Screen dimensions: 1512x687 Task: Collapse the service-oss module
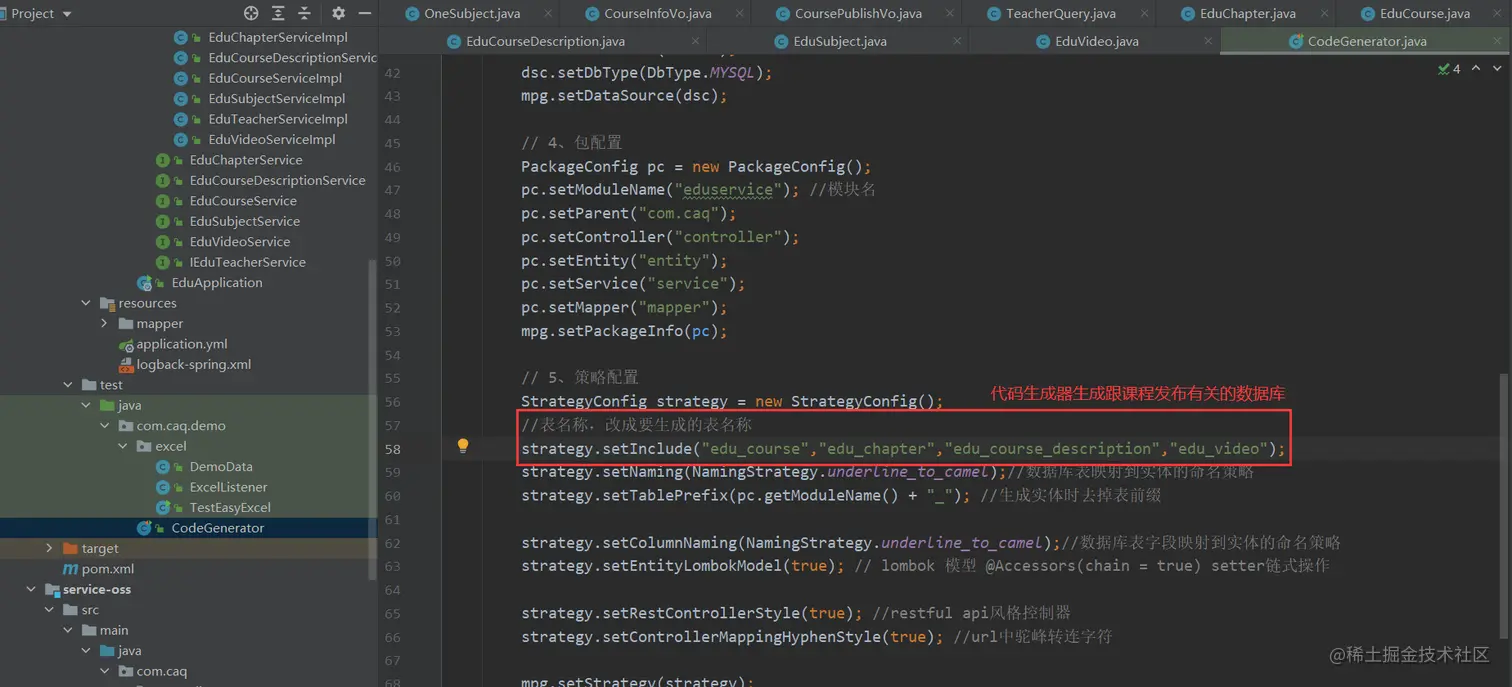[x=31, y=590]
